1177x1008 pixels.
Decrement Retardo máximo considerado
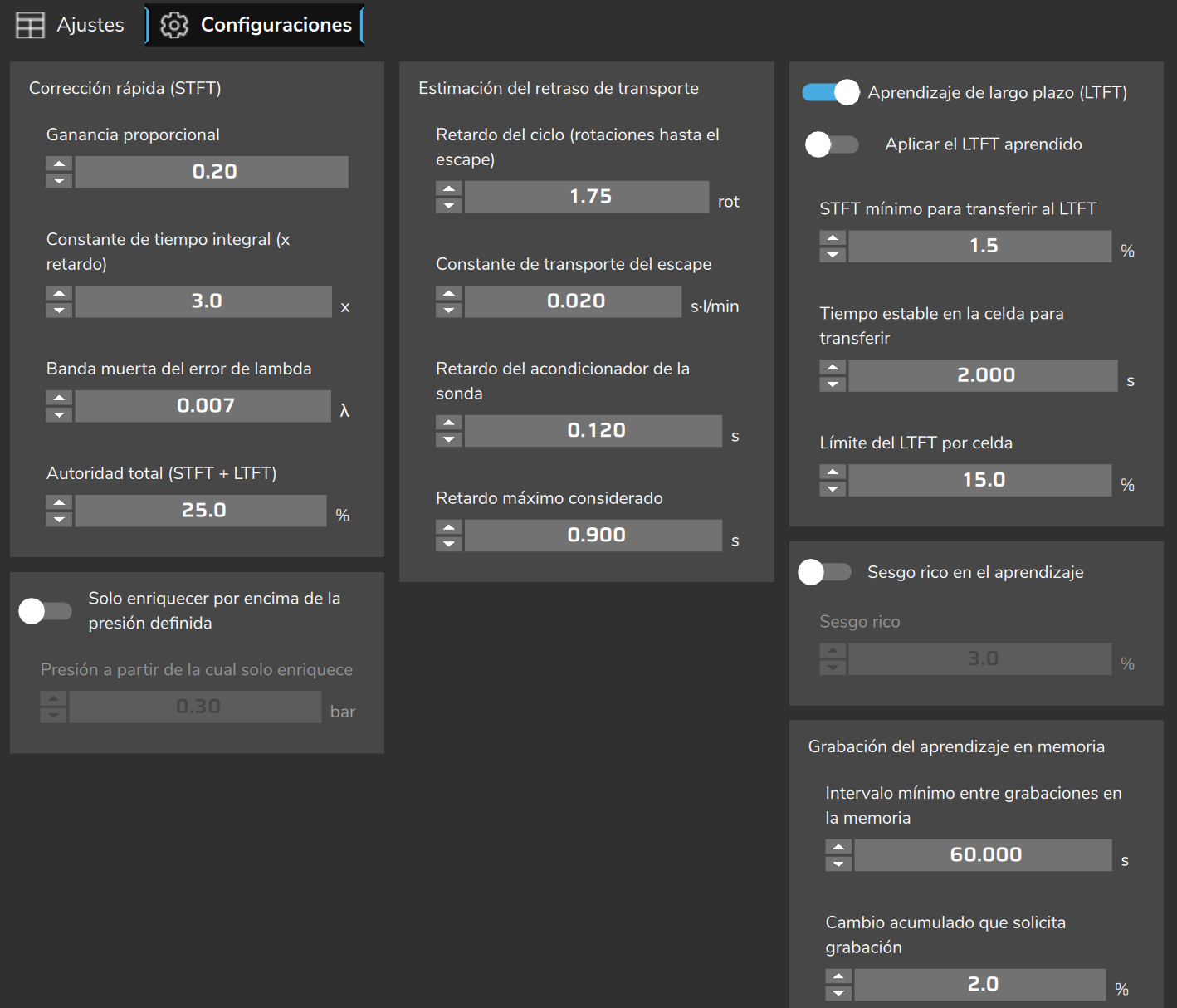click(x=448, y=544)
